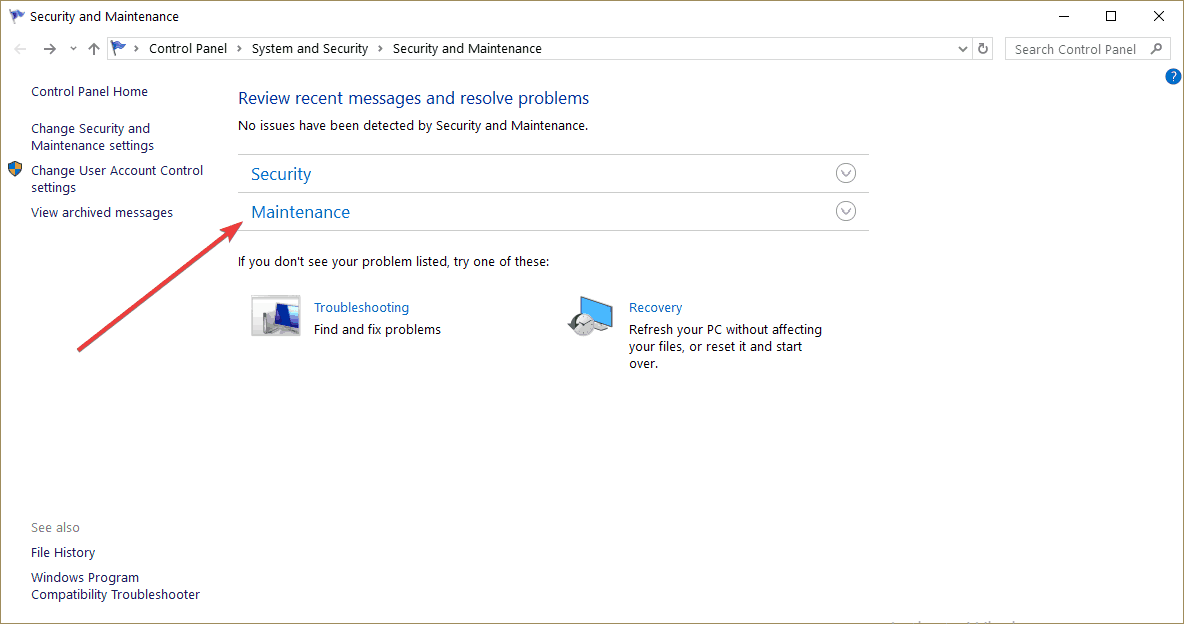Open the address bar history dropdown
This screenshot has width=1184, height=624.
pos(963,49)
